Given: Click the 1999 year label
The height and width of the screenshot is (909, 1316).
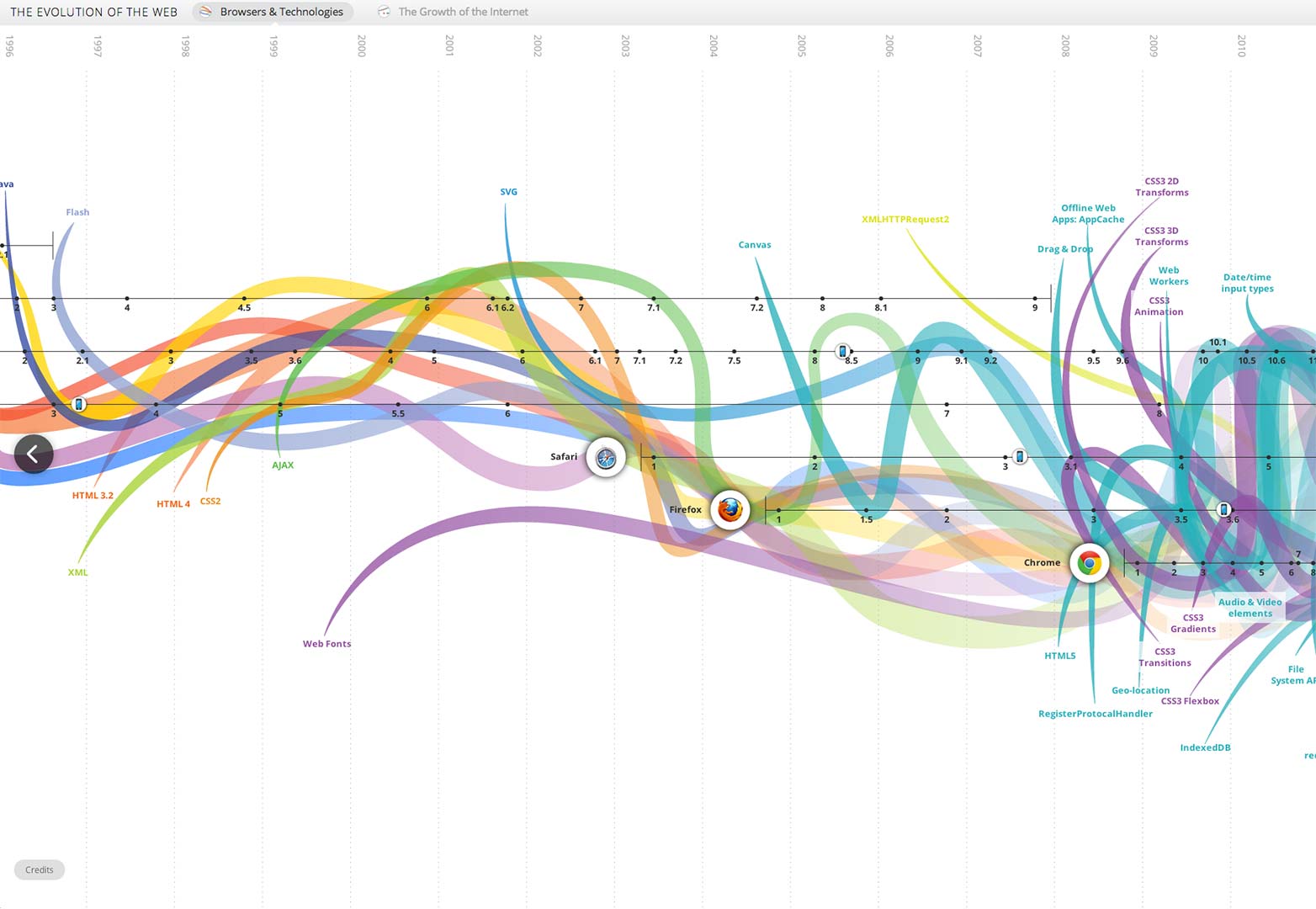Looking at the screenshot, I should click(x=273, y=45).
